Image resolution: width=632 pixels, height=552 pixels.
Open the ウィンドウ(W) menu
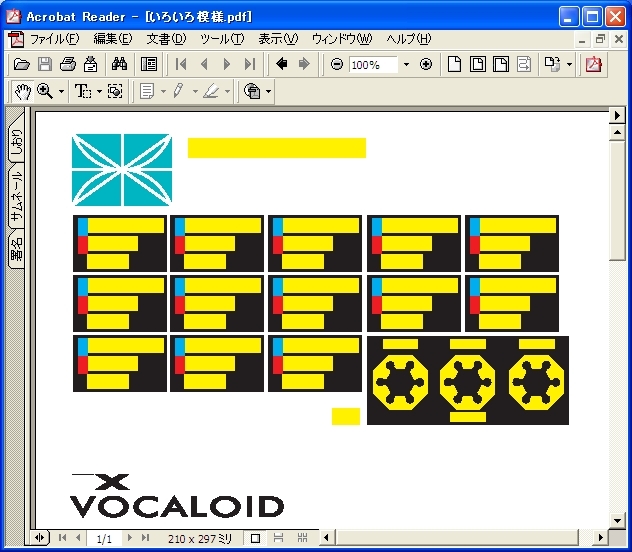click(342, 39)
